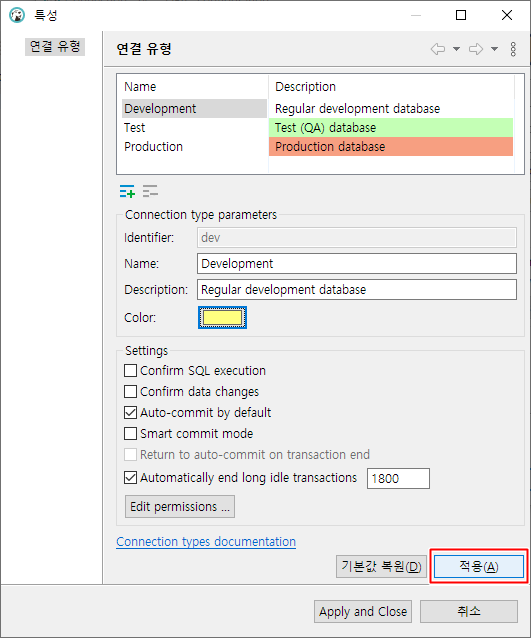Maximize the 특성 dialog window
Image resolution: width=531 pixels, height=638 pixels.
click(x=461, y=15)
